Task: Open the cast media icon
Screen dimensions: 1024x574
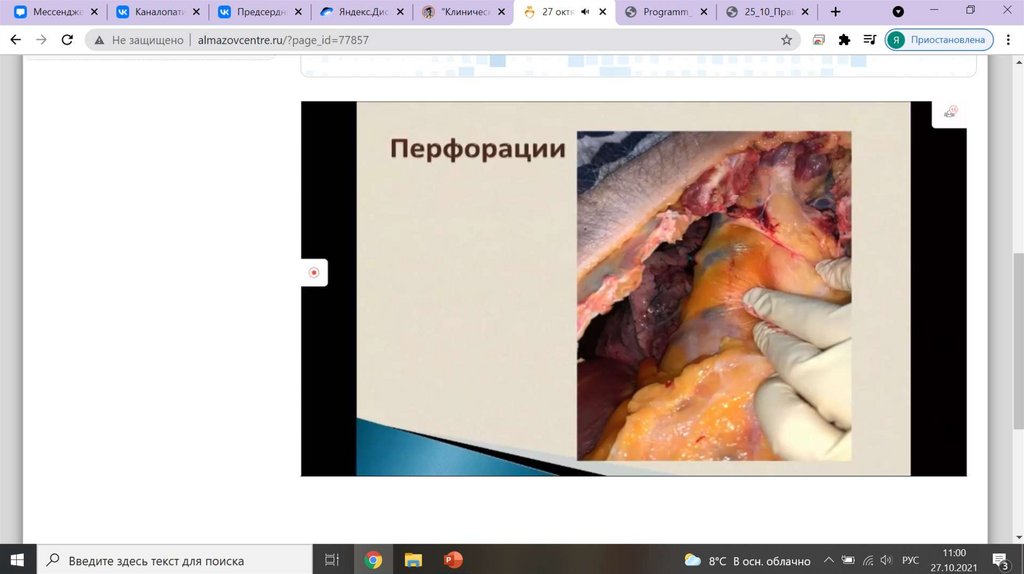Action: coord(818,40)
